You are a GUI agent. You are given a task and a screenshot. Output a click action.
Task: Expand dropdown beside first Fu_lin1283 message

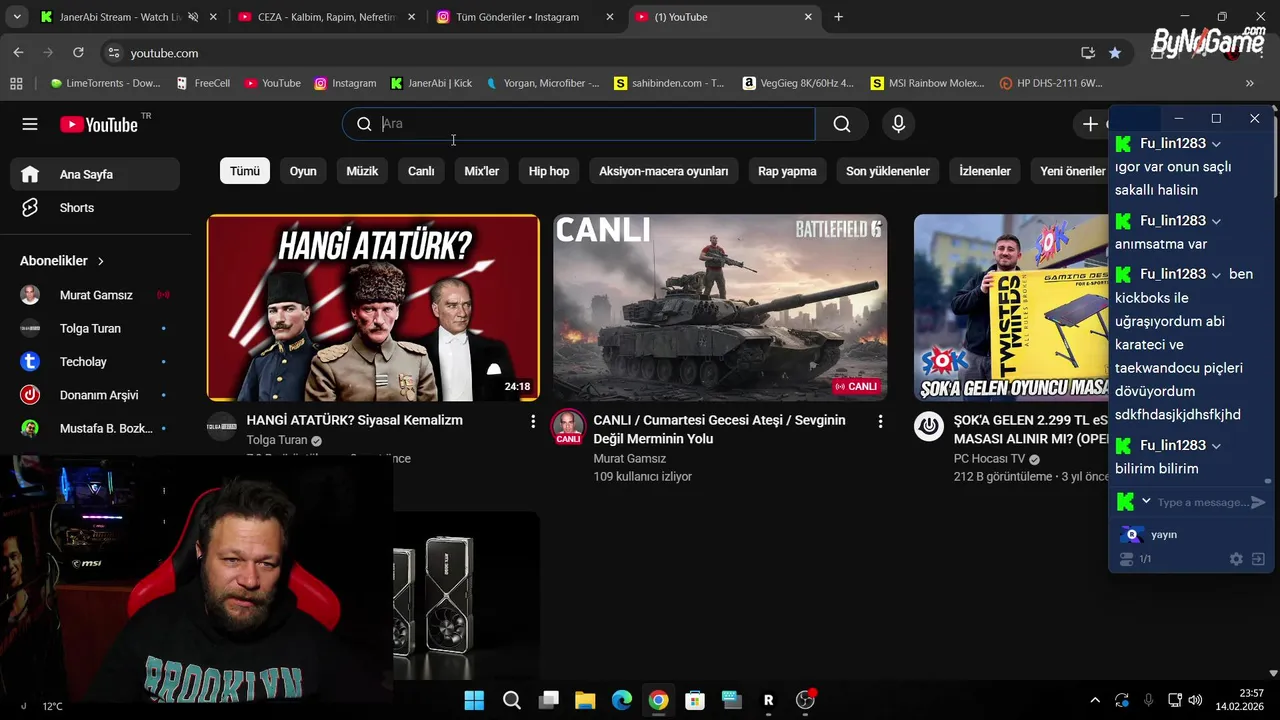pyautogui.click(x=1216, y=144)
